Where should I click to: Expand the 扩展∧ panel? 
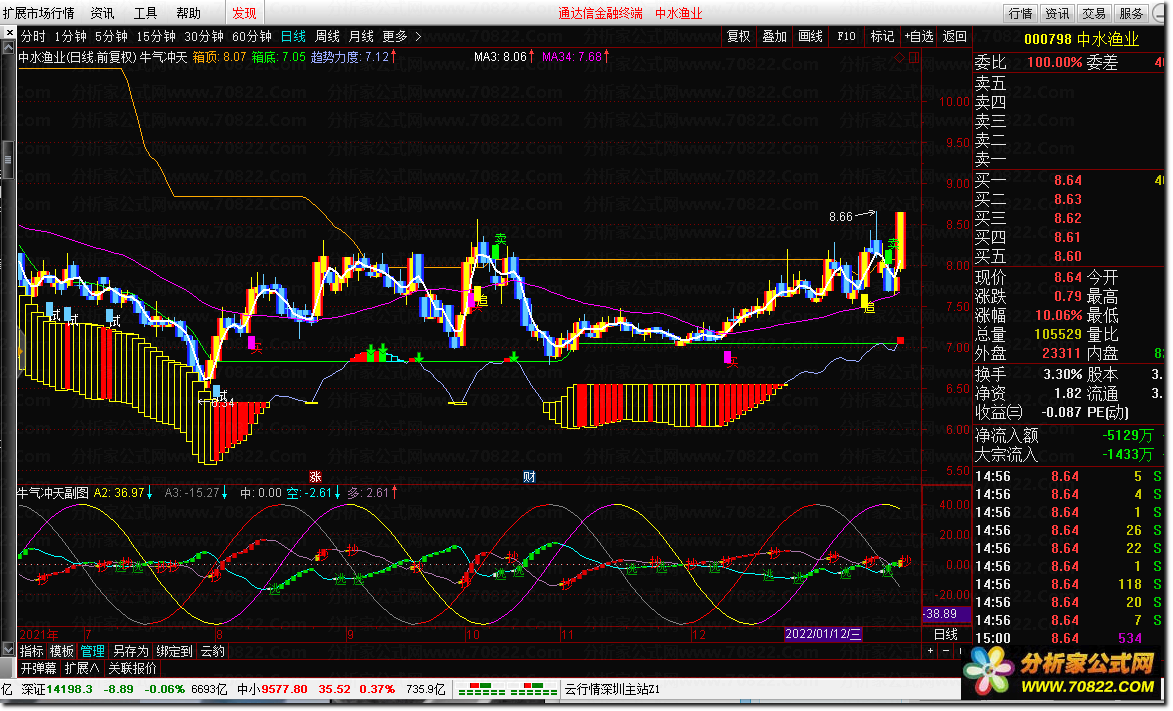click(82, 668)
